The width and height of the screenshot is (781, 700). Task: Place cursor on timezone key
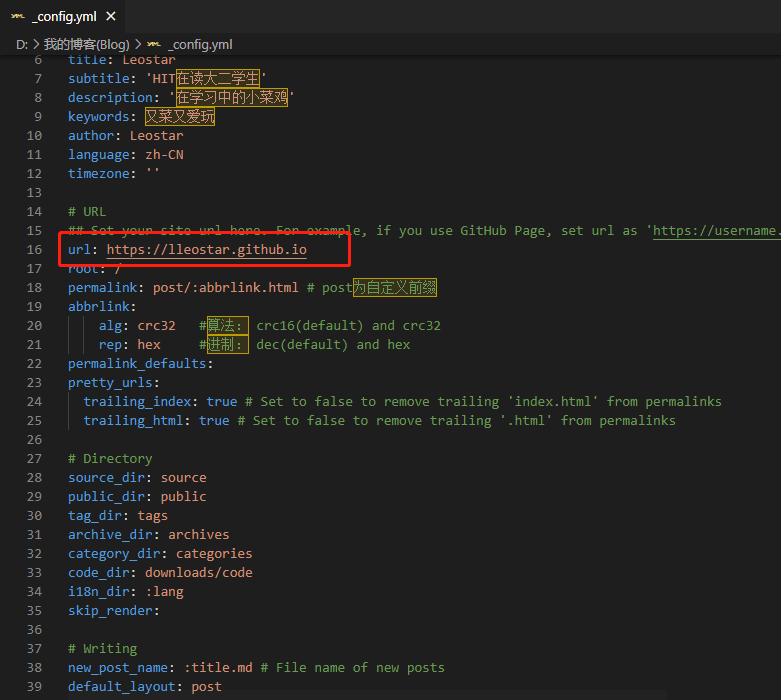click(x=99, y=173)
